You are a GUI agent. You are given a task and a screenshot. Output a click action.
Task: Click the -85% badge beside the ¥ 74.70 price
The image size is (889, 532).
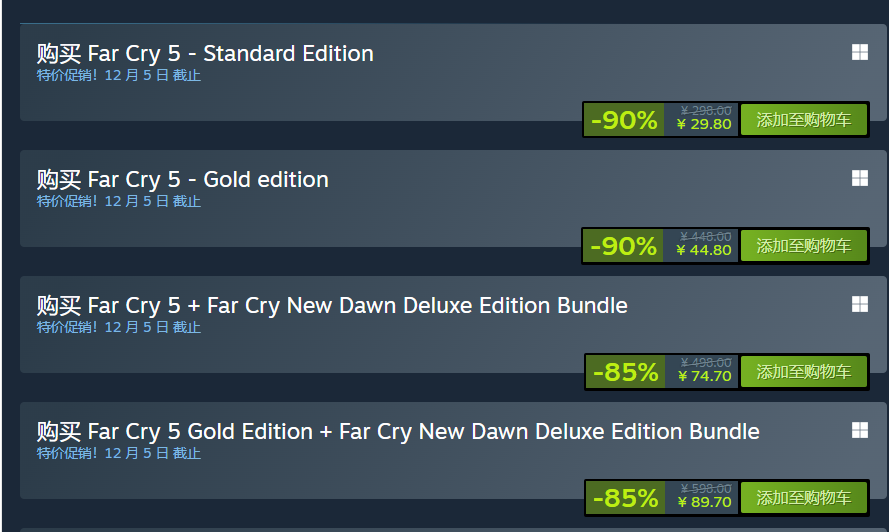625,373
